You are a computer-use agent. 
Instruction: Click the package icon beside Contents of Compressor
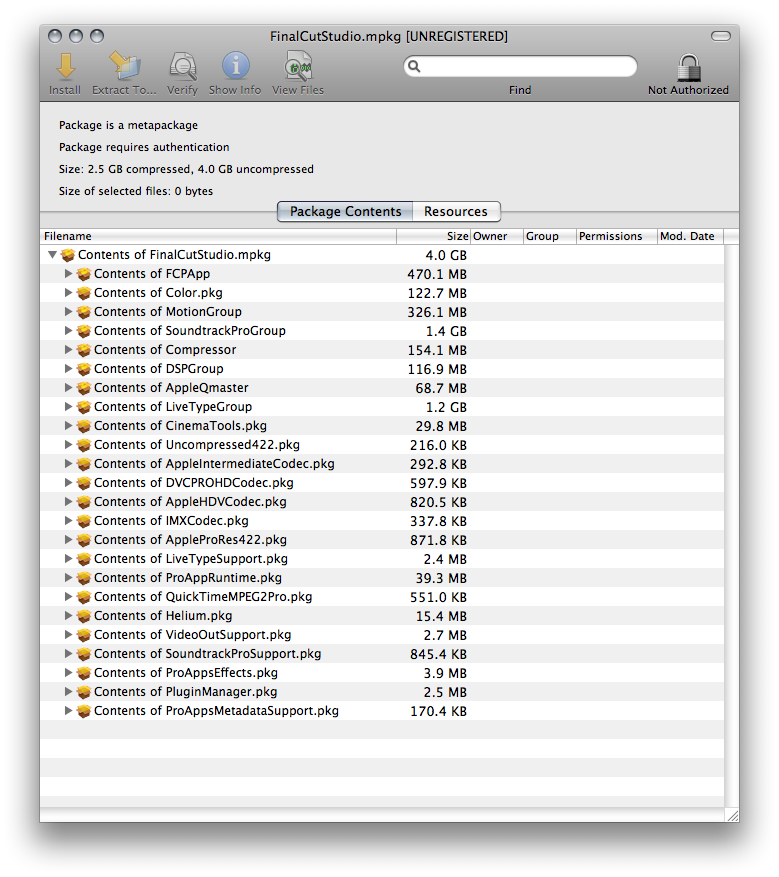[x=84, y=351]
